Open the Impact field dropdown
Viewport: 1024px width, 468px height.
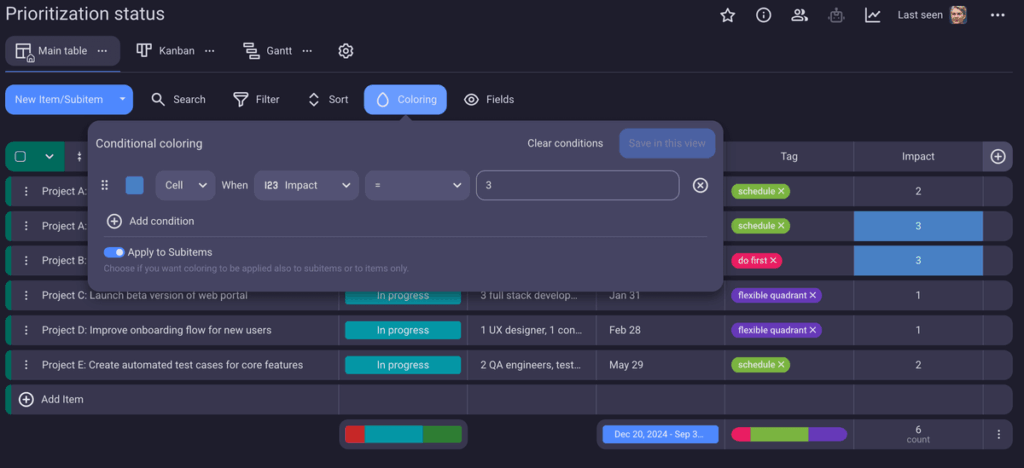click(x=306, y=185)
